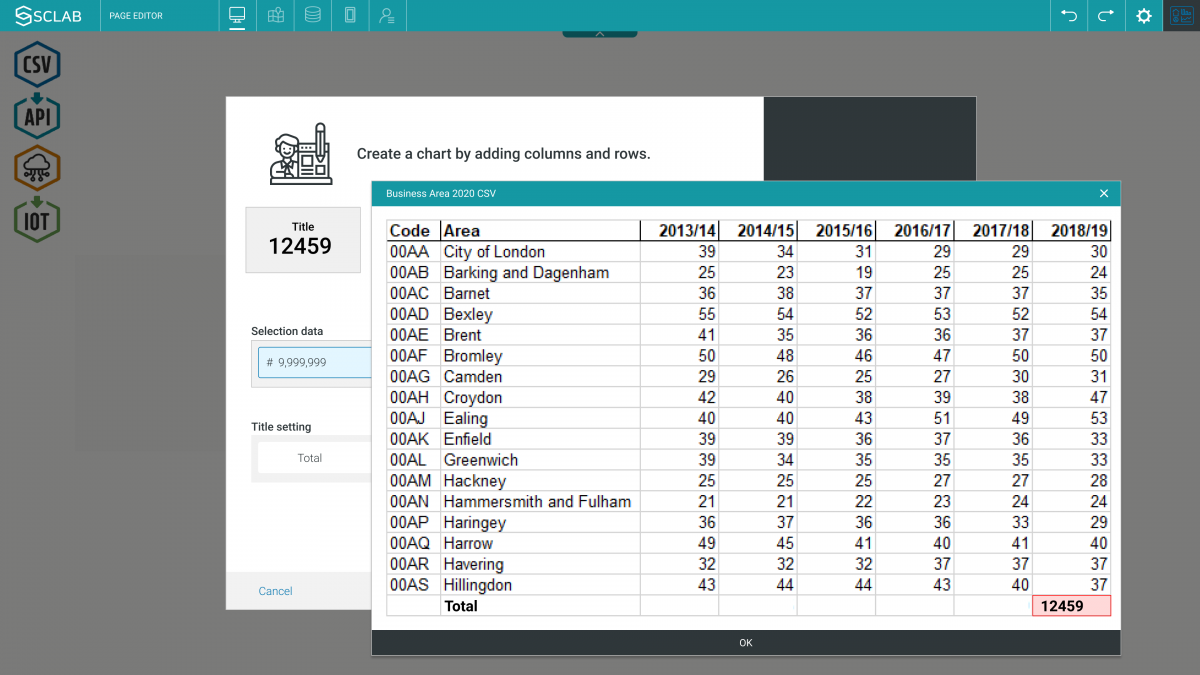Open the dashboard preview icon top right
1200x675 pixels.
click(1181, 15)
